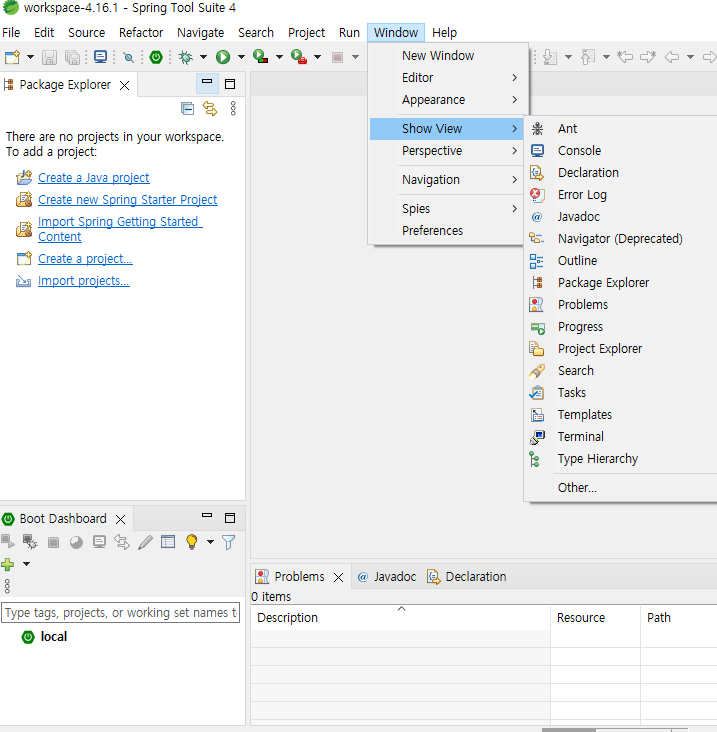Expand the Appearance submenu
Screen dimensions: 717x732
(447, 99)
